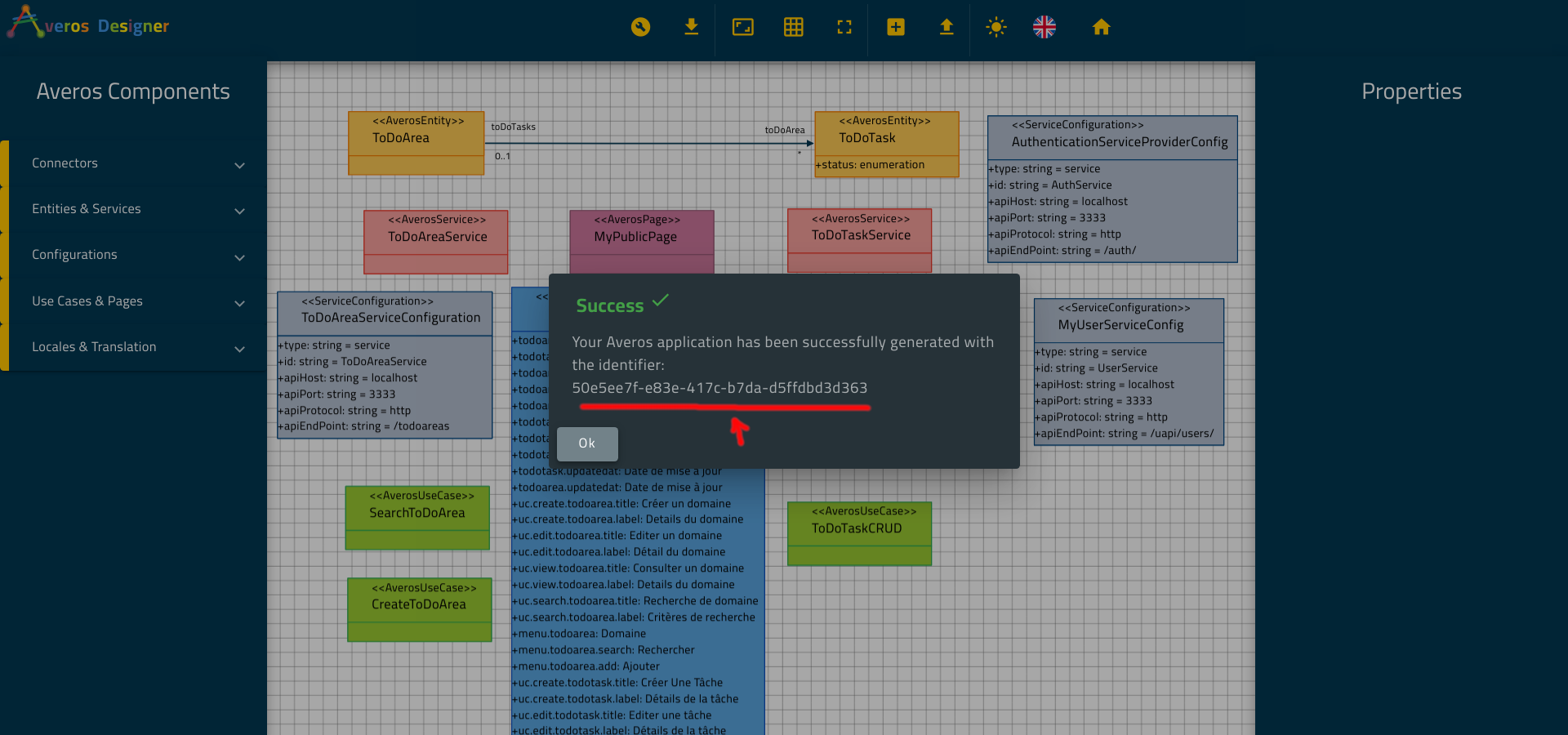Image resolution: width=1568 pixels, height=735 pixels.
Task: Click apiEndPoint: string = /uapi/users/ line
Action: click(1125, 434)
